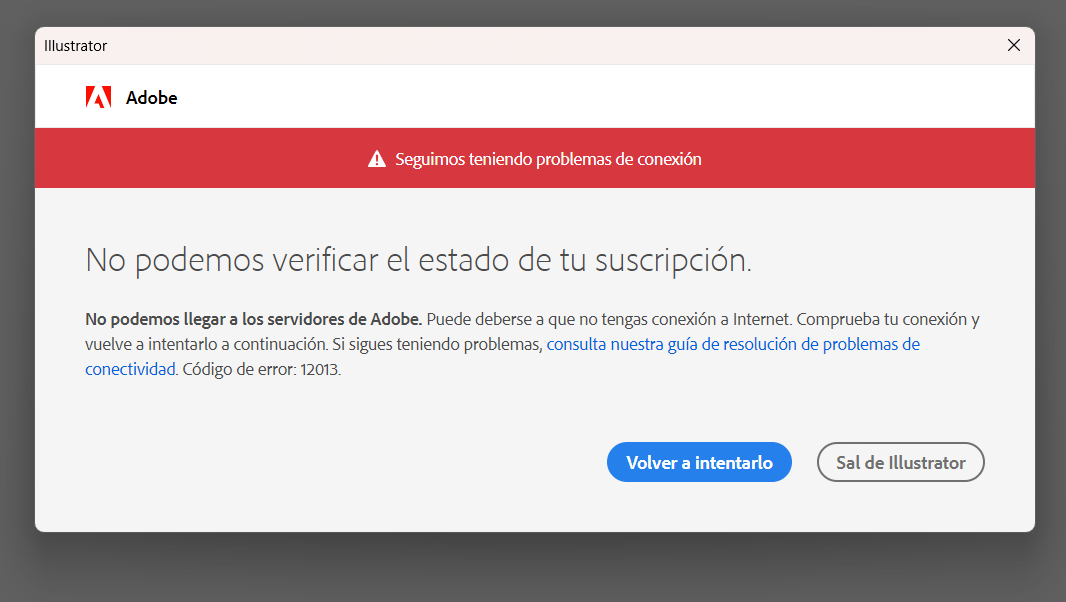Viewport: 1066px width, 602px height.
Task: Close the Illustrator dialog window
Action: click(x=1013, y=46)
